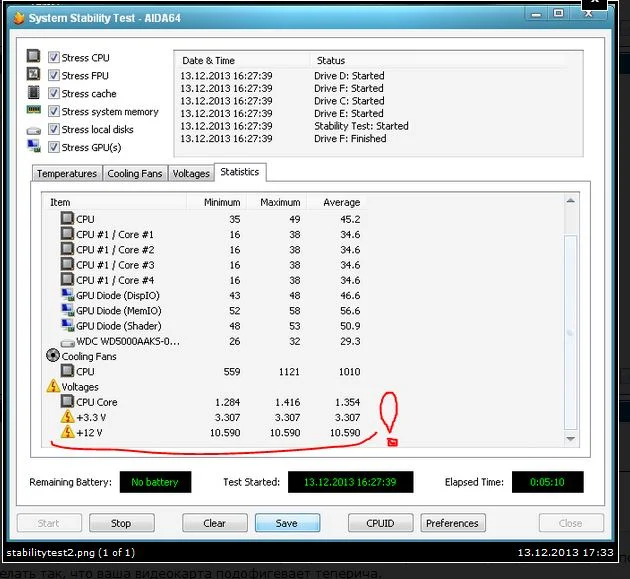Viewport: 630px width, 579px height.
Task: Open the Cooling Fans tab
Action: [x=135, y=174]
